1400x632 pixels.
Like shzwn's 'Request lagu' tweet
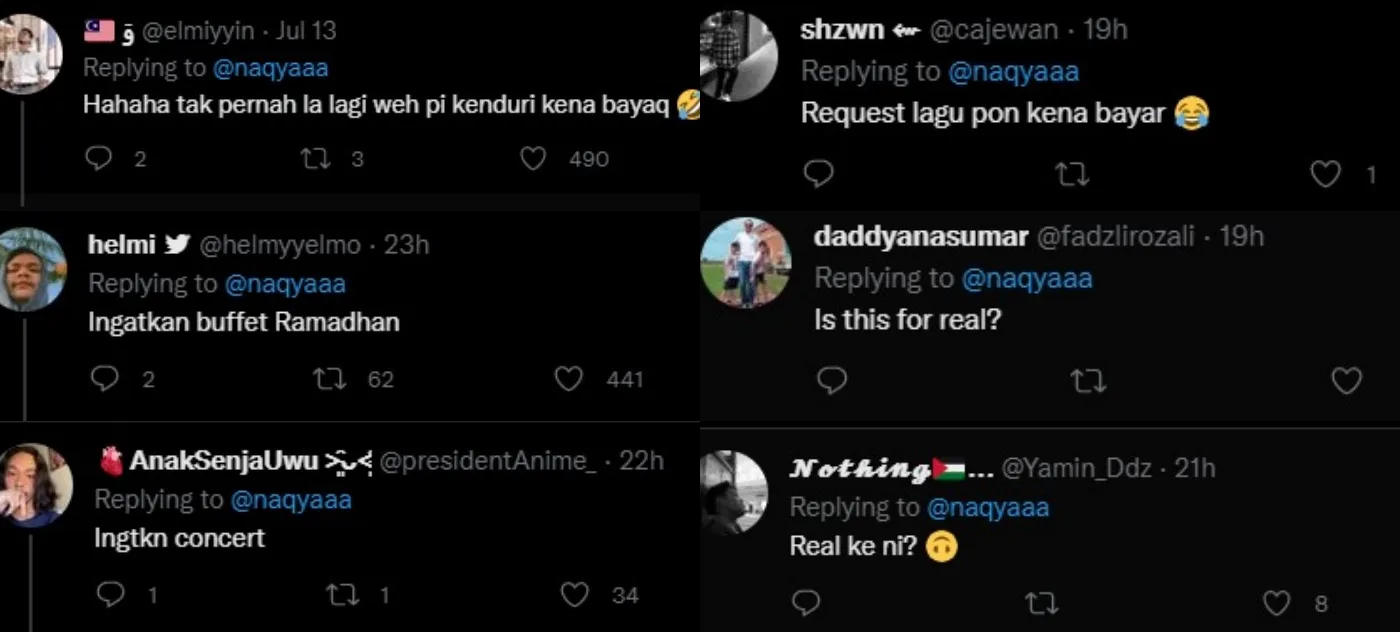point(1325,175)
